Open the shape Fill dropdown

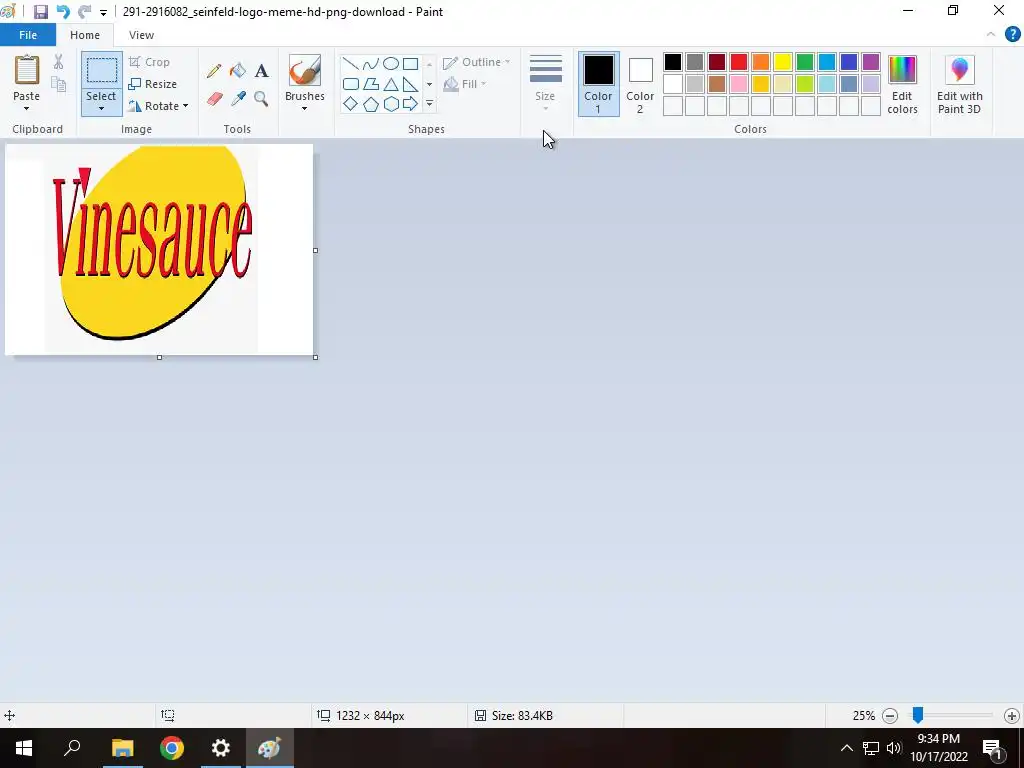465,84
